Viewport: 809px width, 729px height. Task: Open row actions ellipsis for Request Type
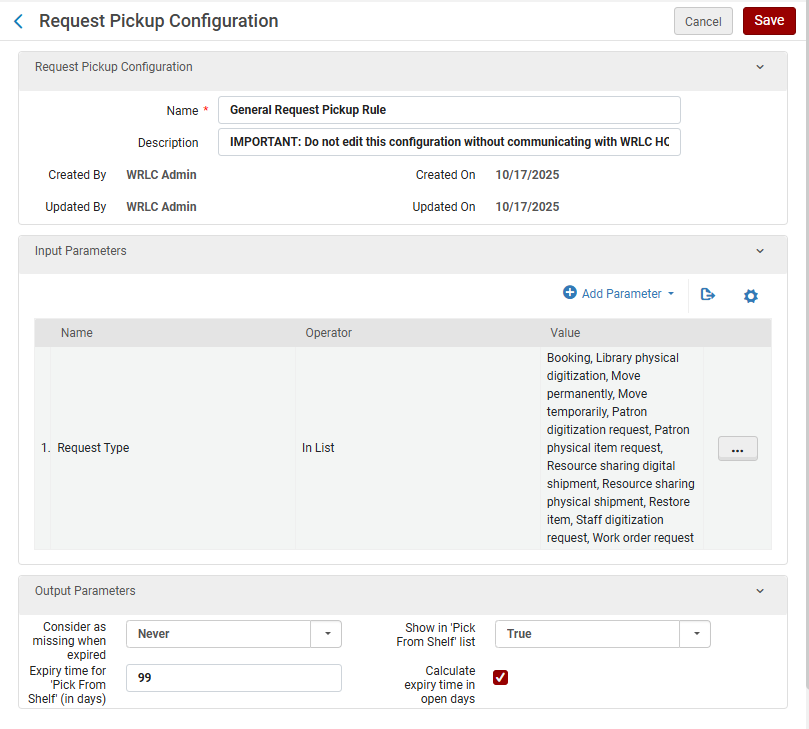(737, 449)
